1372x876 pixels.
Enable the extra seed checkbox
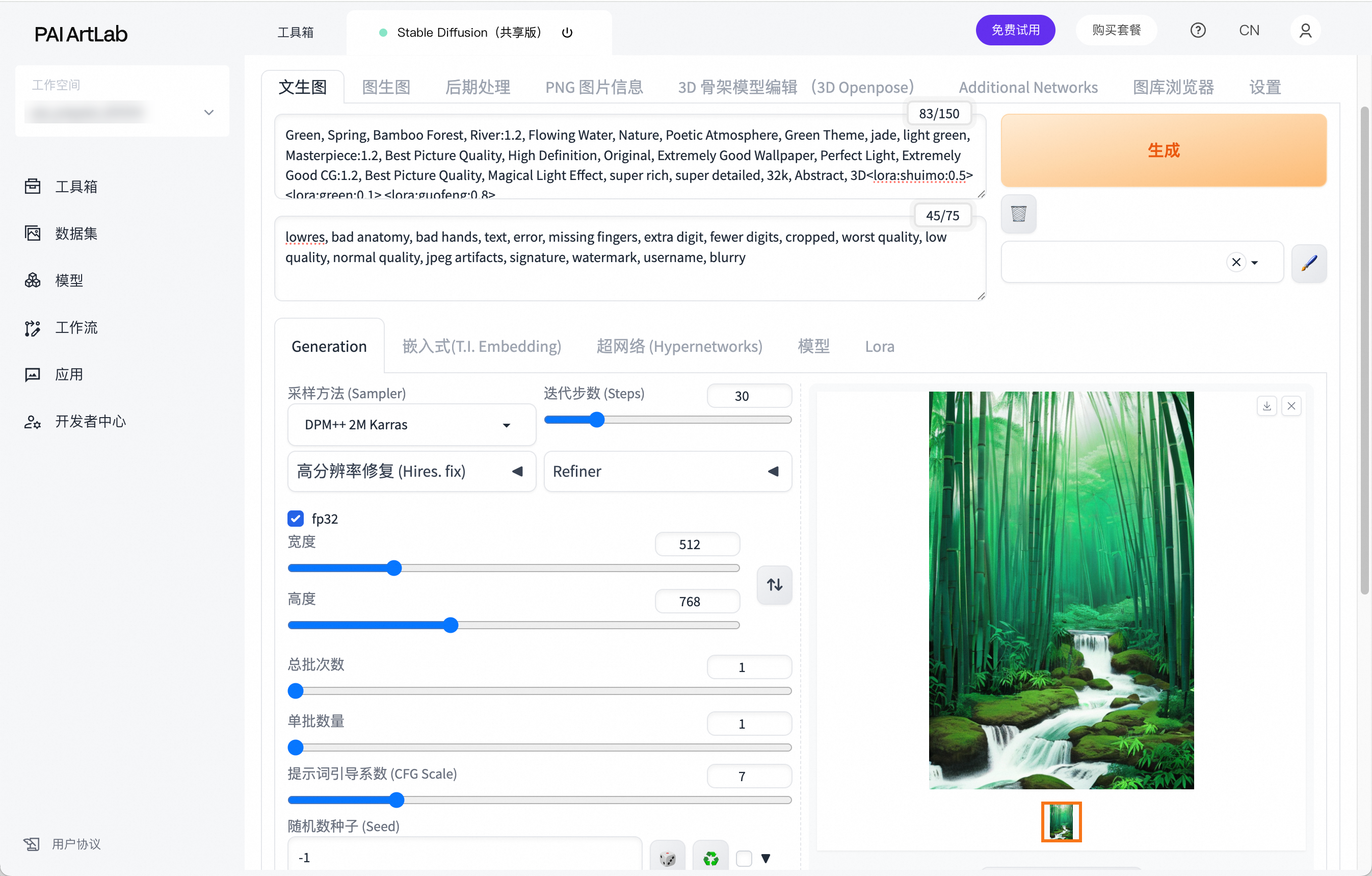click(x=744, y=858)
